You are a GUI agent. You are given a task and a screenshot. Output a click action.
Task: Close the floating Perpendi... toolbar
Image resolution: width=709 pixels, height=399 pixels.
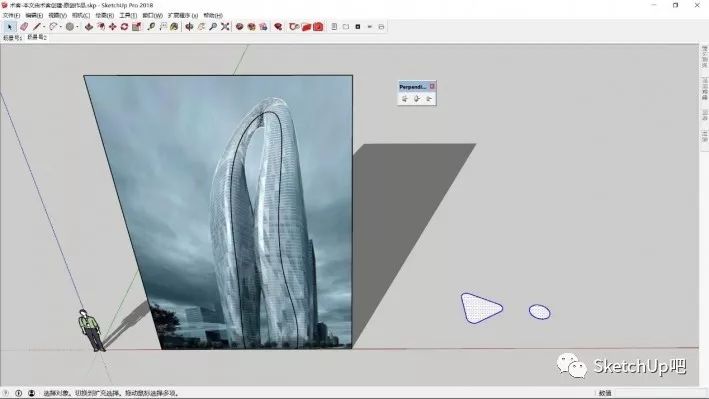point(432,86)
